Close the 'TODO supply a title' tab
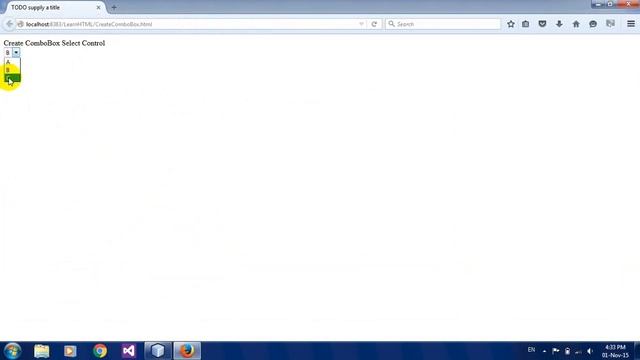Viewport: 640px width, 360px height. [x=98, y=7]
